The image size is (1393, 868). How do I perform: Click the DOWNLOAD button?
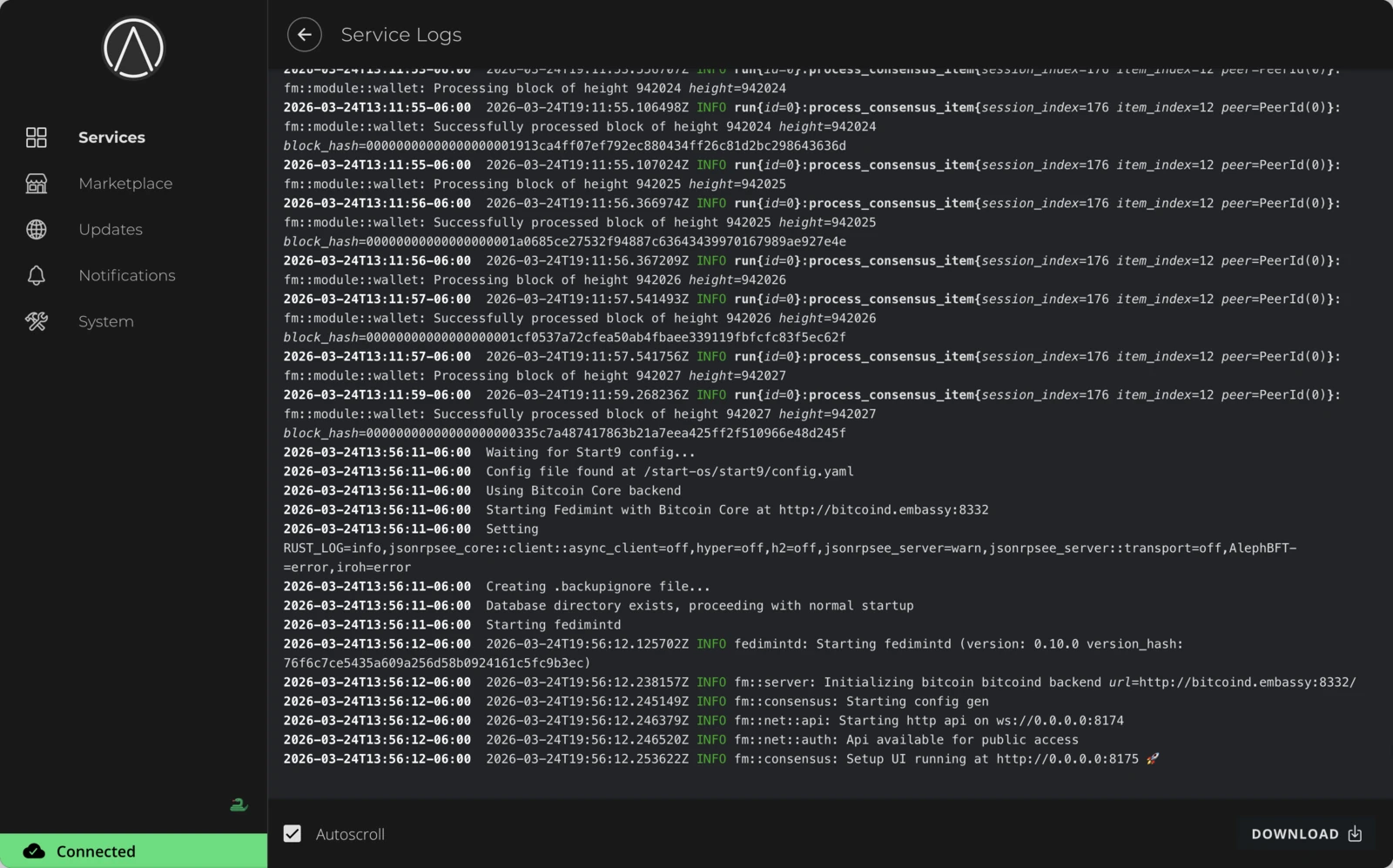coord(1297,833)
